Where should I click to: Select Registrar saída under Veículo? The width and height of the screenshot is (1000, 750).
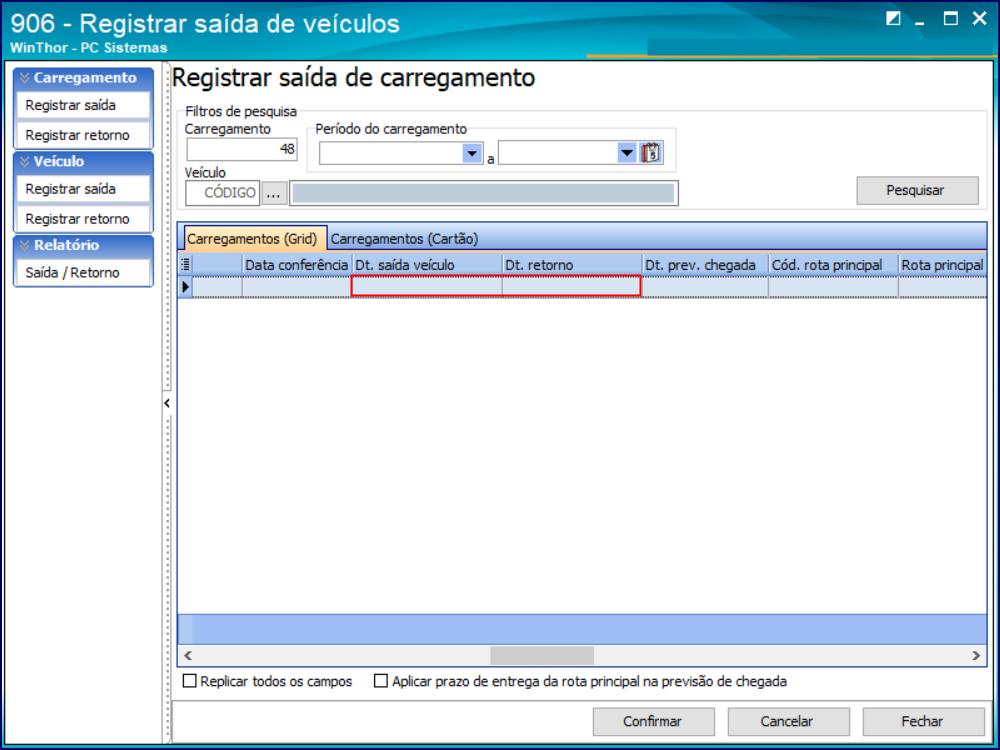coord(83,189)
